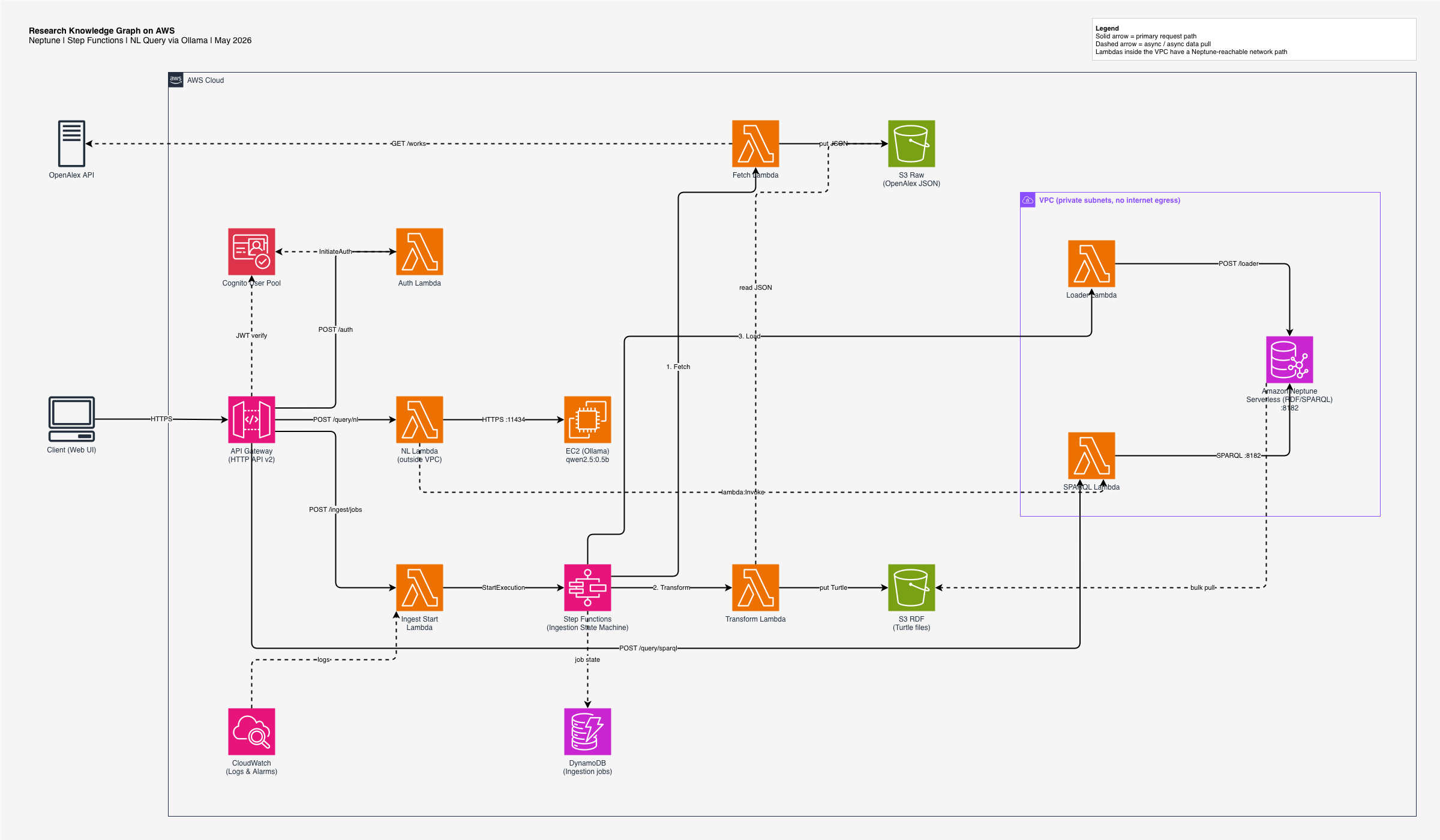Click the 'InitiateAuth' edge label
Screen dimensions: 1440x840
point(335,251)
